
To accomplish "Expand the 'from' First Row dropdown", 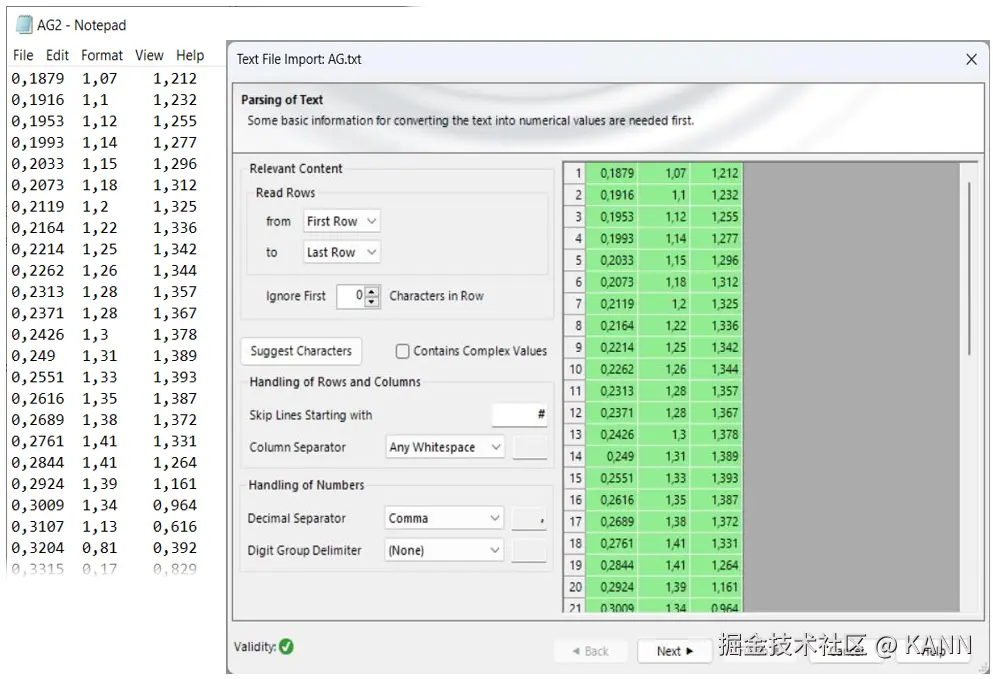I will [341, 221].
